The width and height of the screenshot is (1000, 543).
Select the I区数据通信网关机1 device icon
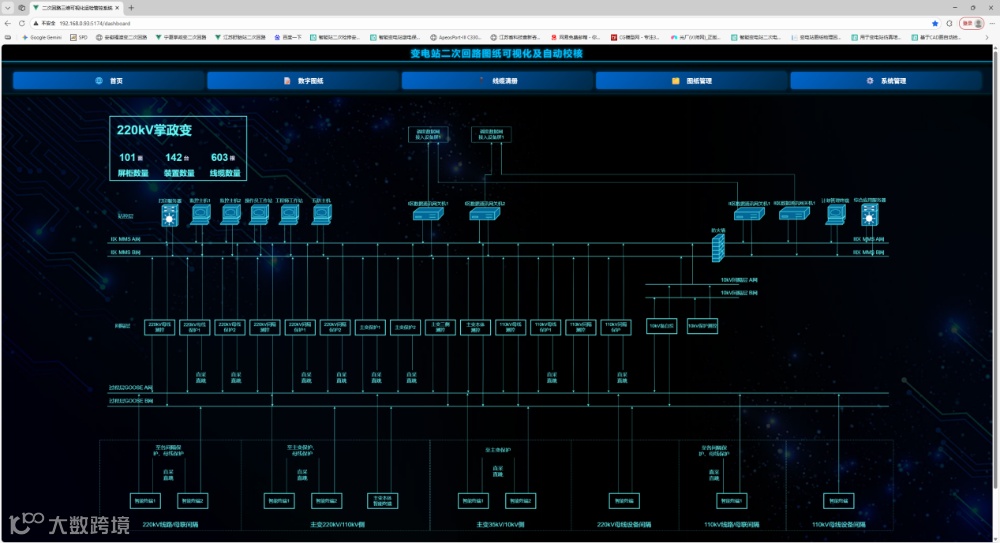point(428,214)
